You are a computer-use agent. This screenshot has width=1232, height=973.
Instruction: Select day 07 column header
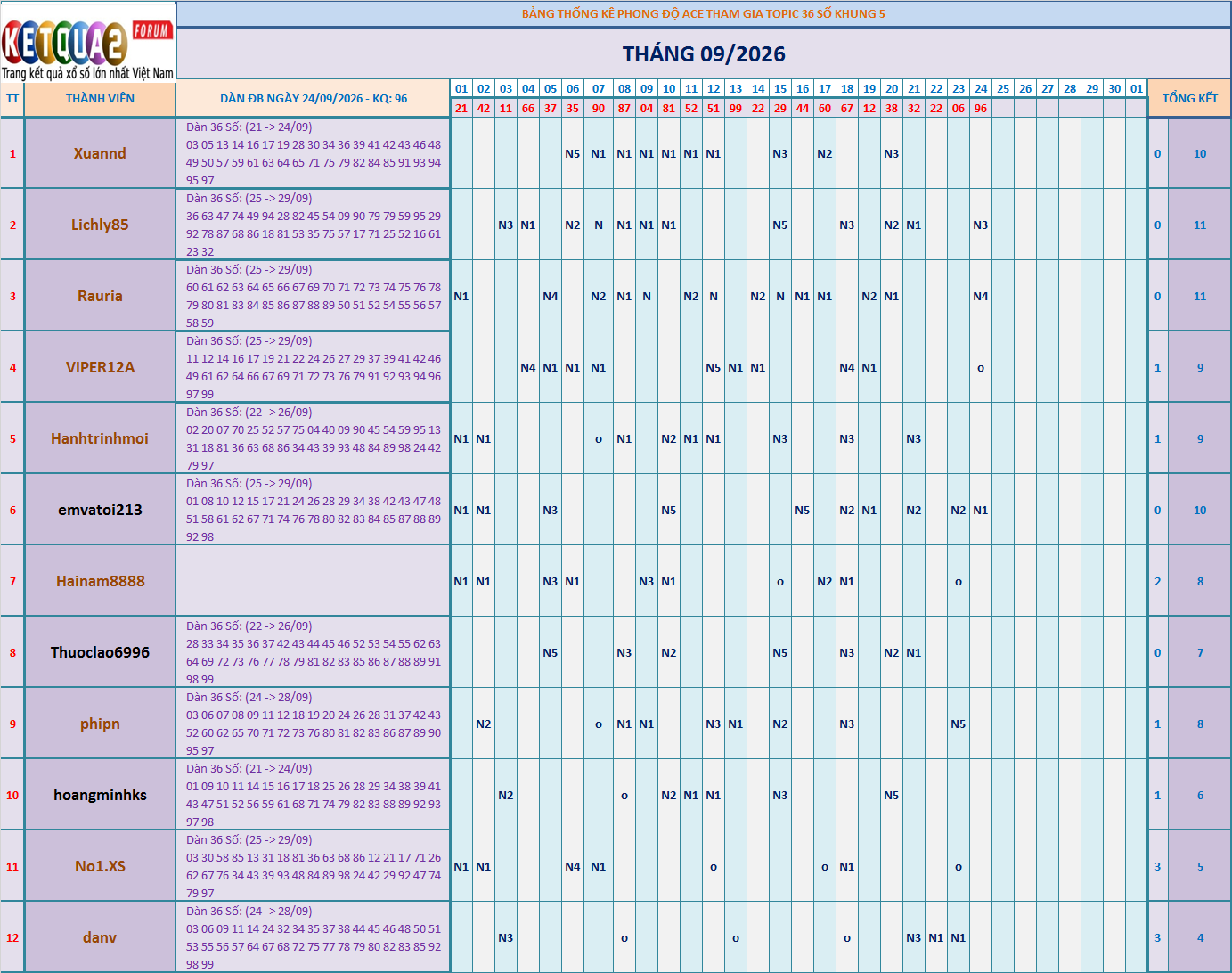(599, 89)
